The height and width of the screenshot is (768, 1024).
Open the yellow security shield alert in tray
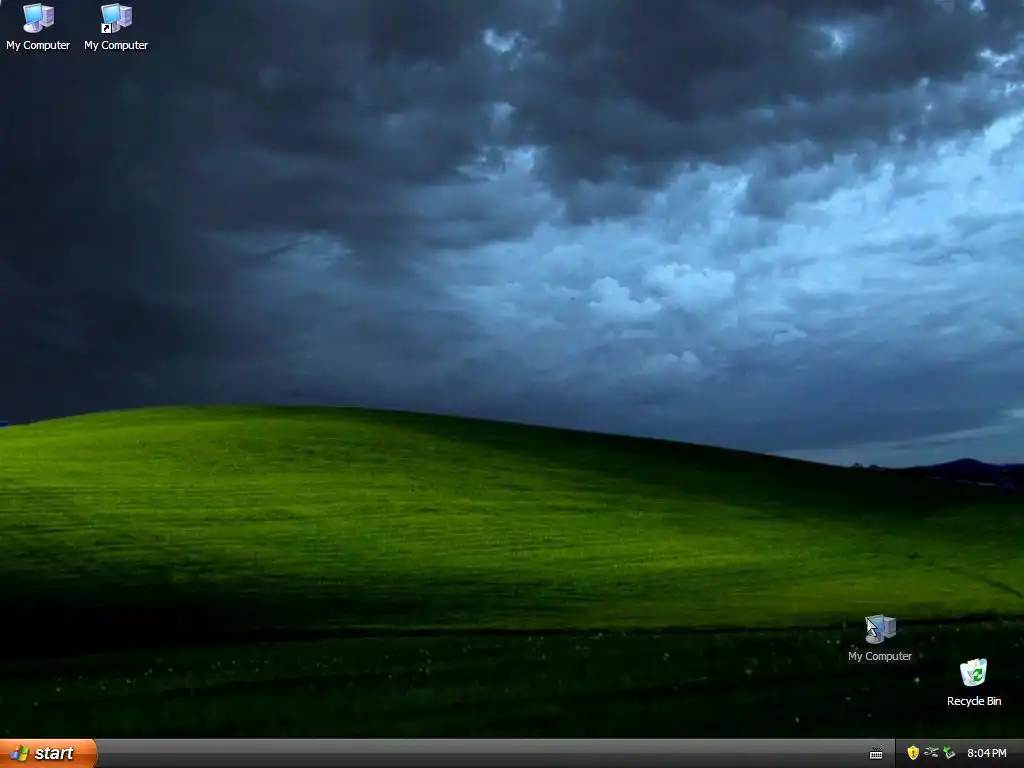913,753
